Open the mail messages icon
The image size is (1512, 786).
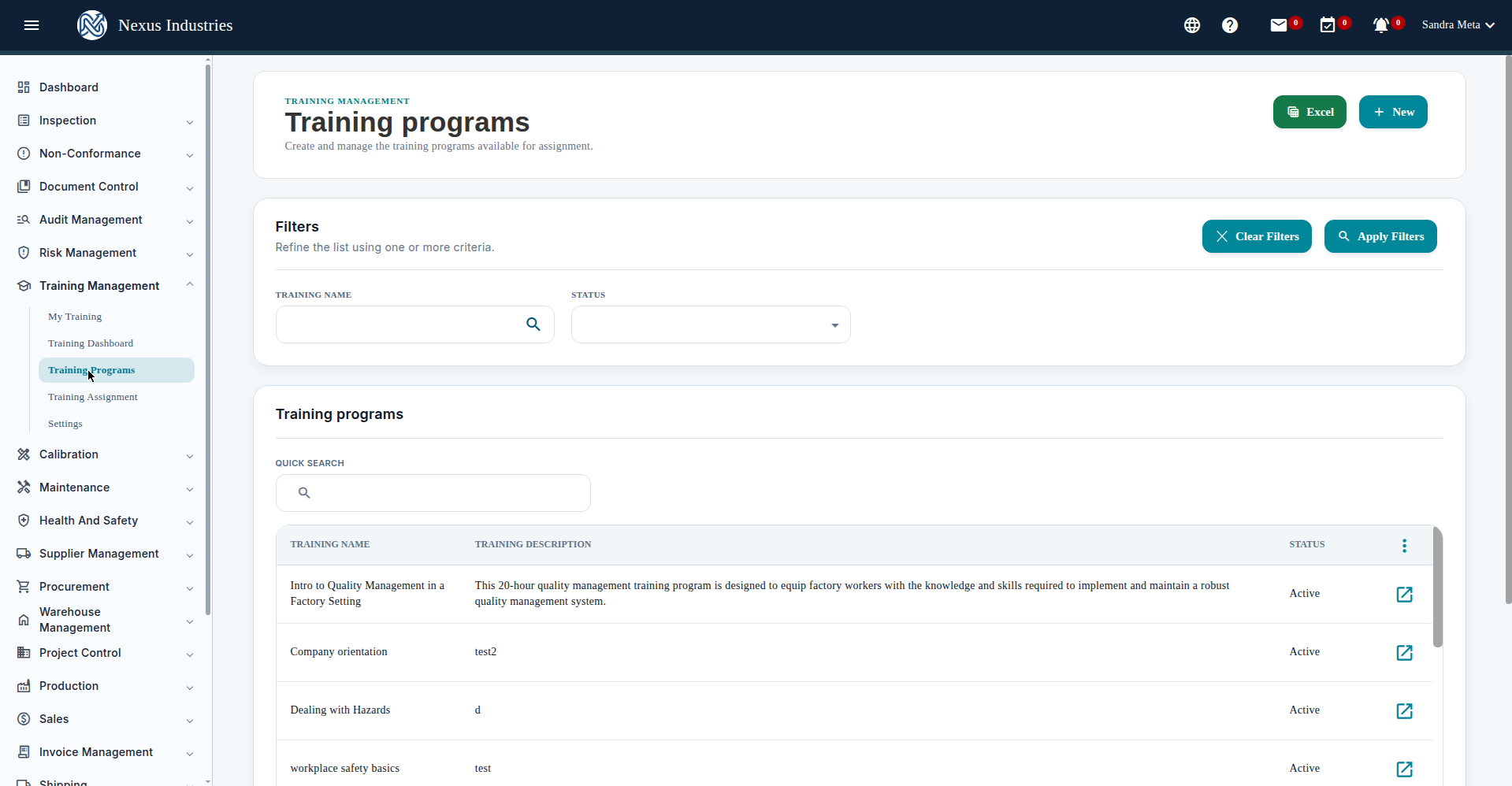pyautogui.click(x=1279, y=25)
